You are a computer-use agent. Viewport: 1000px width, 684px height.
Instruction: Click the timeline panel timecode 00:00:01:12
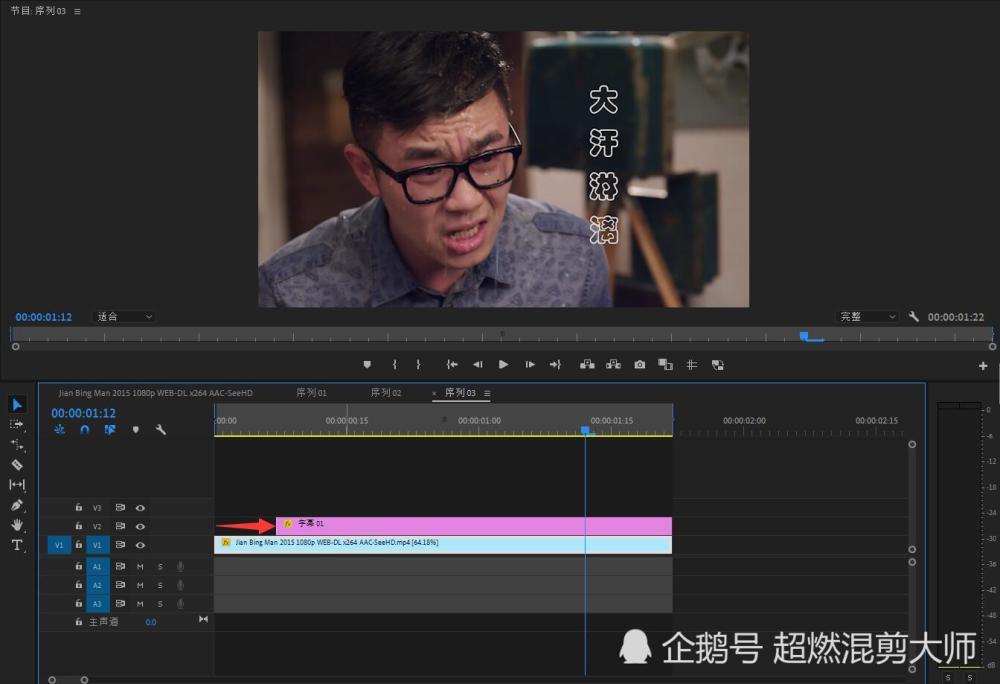(x=84, y=413)
